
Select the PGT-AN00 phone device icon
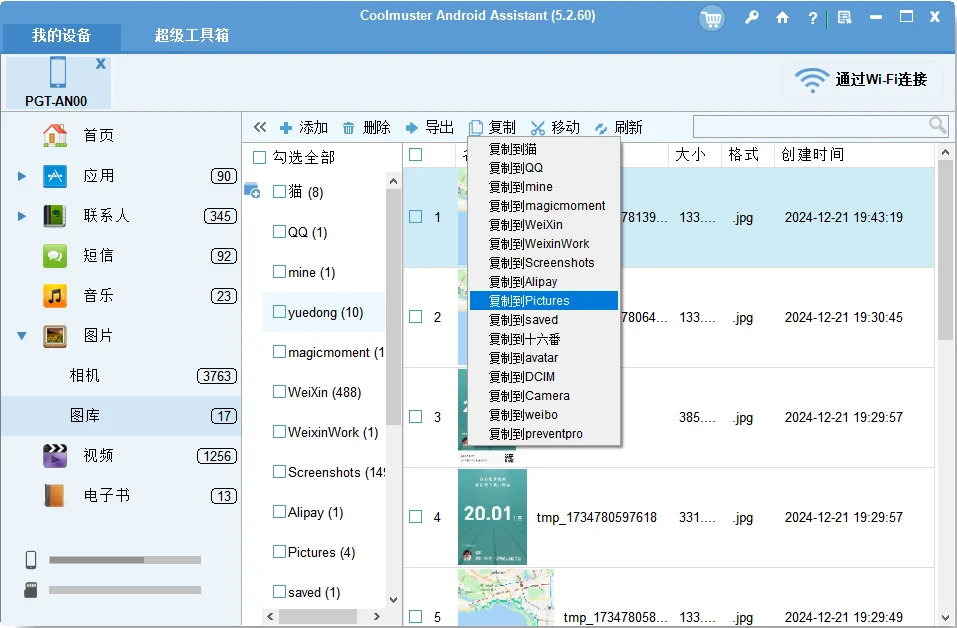58,72
